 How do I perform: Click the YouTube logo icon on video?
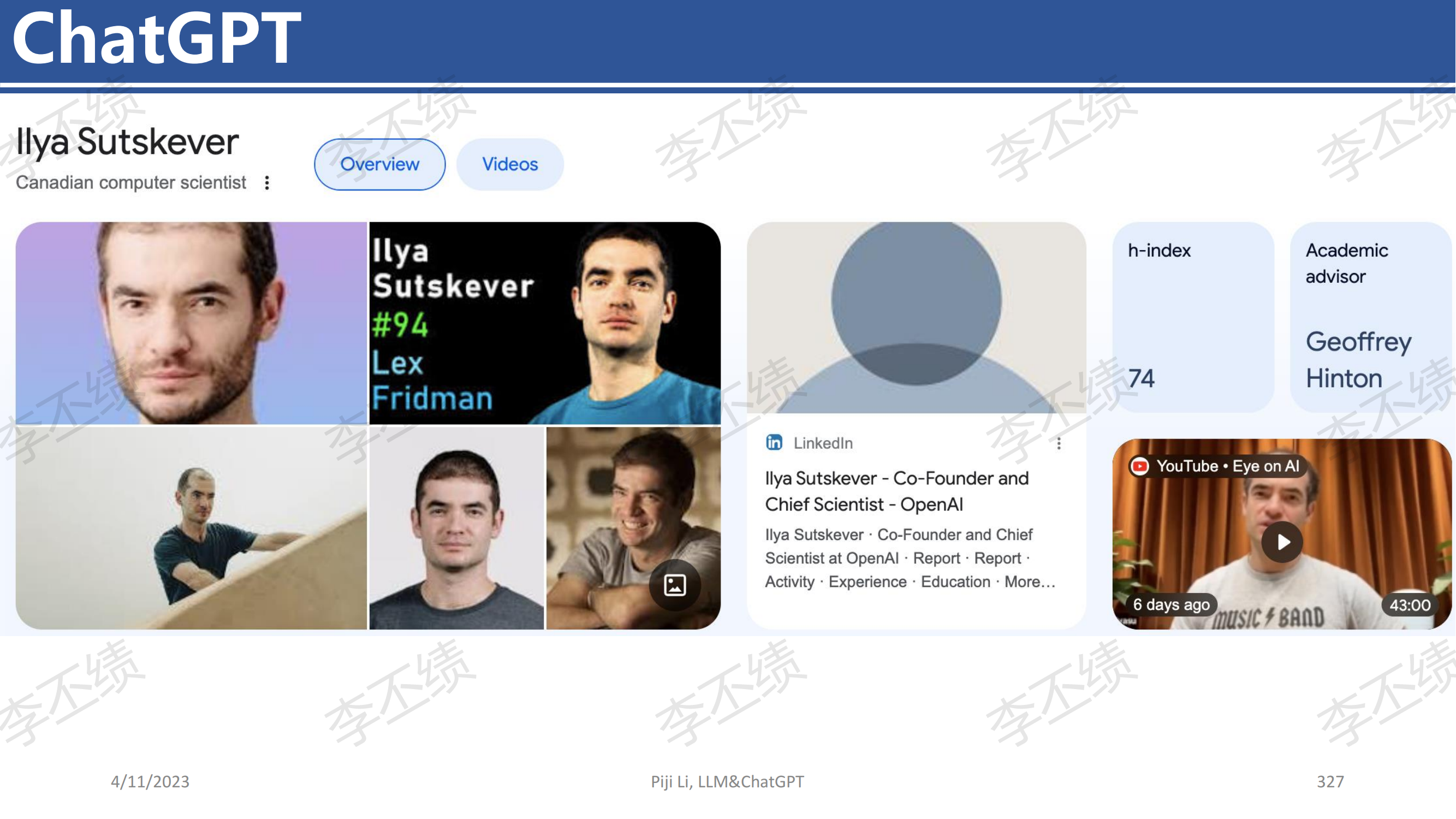click(x=1140, y=466)
